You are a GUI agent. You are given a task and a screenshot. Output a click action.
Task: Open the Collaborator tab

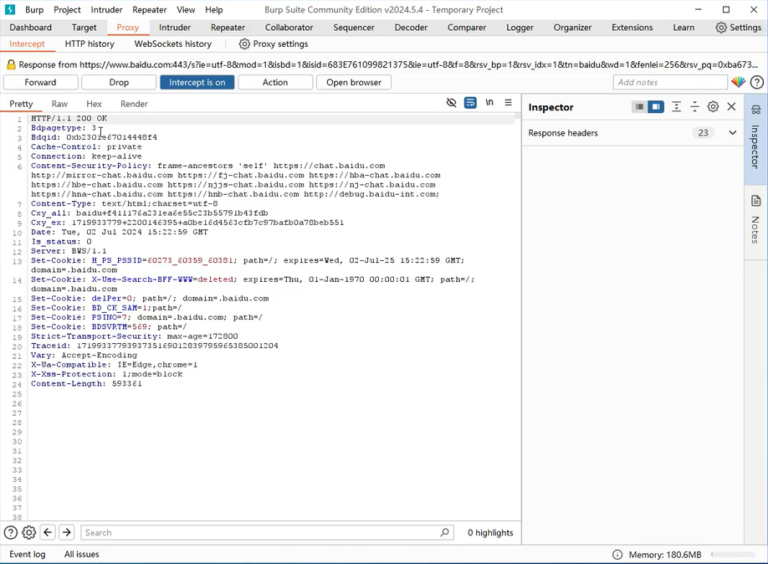click(289, 27)
